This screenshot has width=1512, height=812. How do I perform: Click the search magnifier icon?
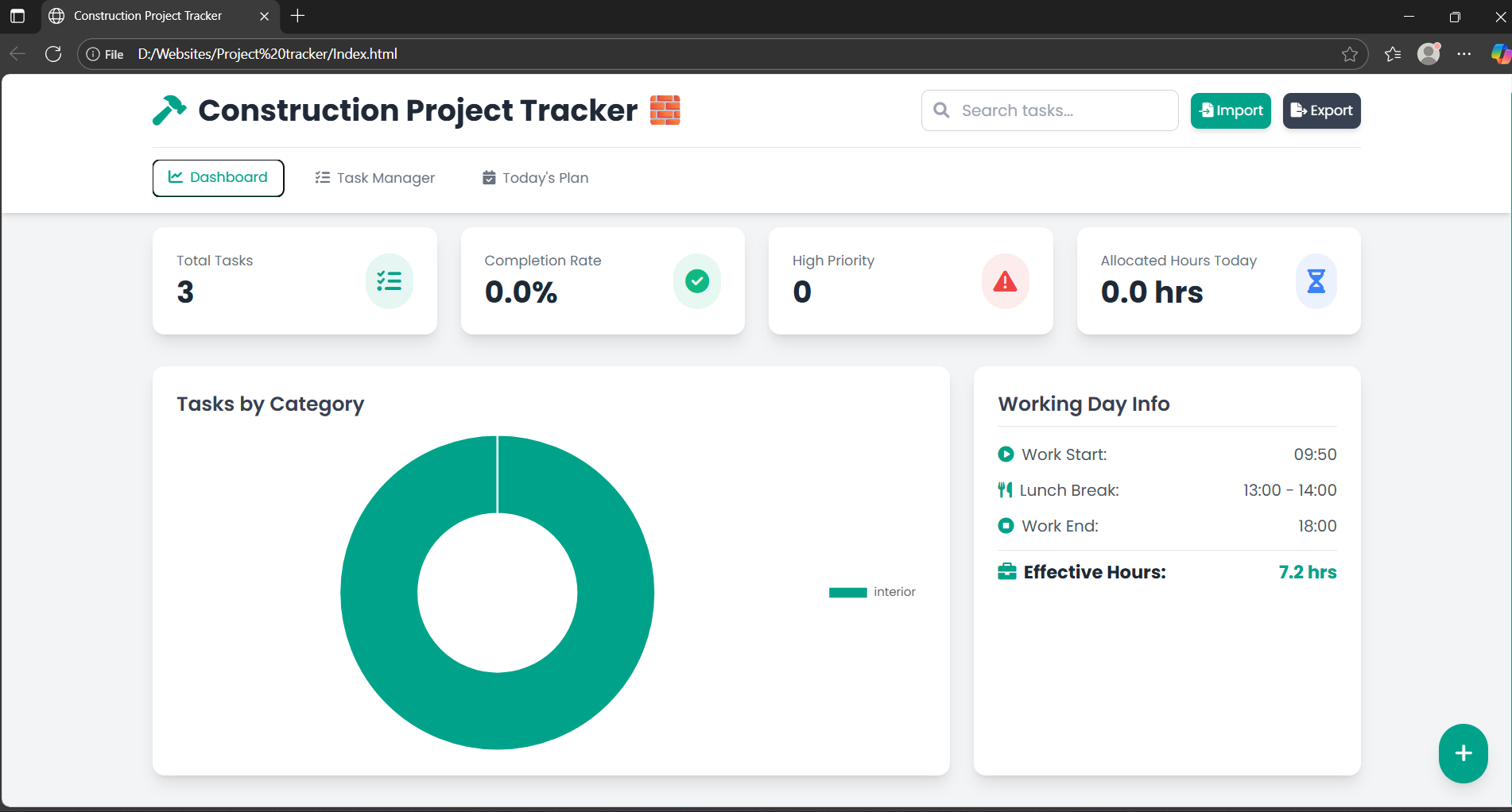[941, 110]
